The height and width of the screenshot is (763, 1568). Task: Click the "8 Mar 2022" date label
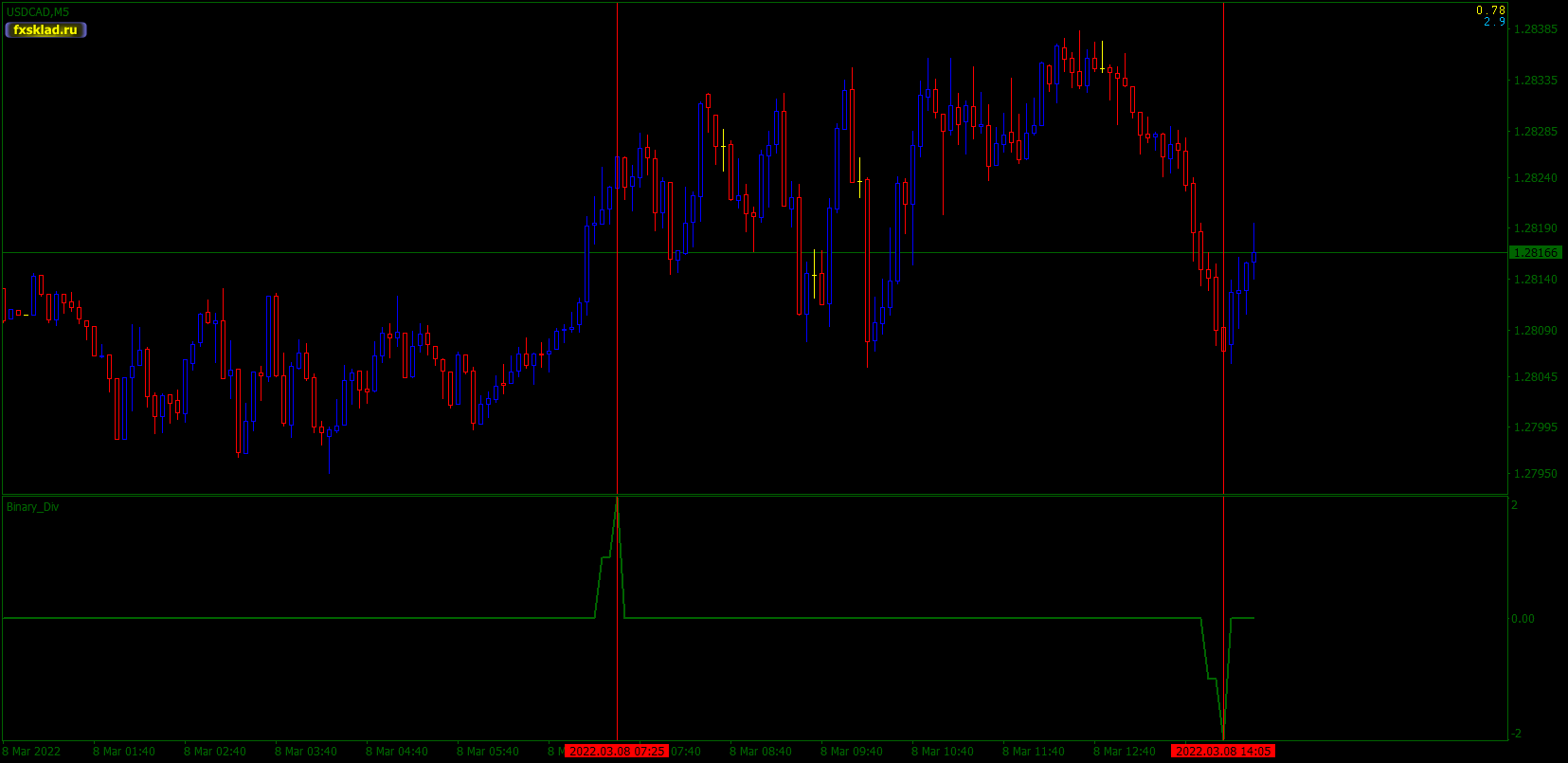tap(31, 752)
